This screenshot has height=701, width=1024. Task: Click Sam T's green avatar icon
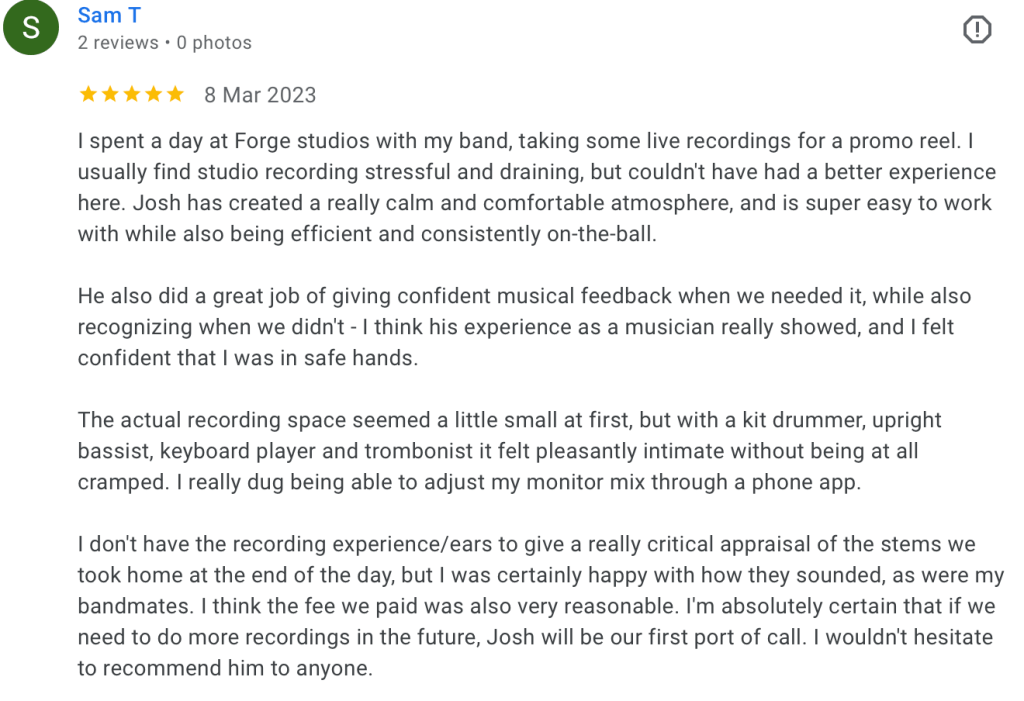point(32,29)
